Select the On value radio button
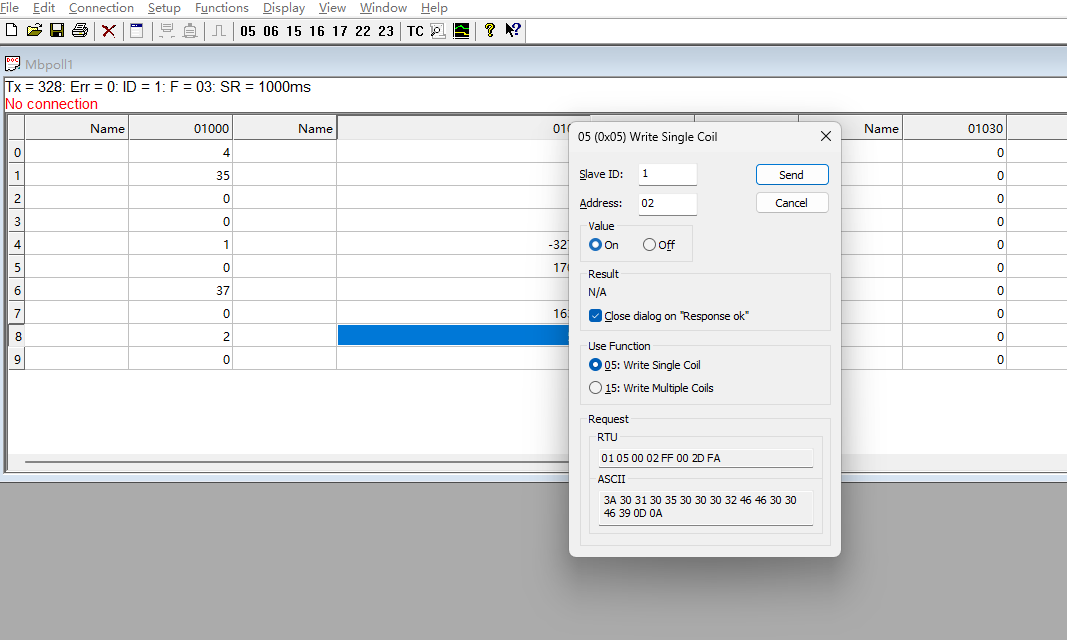This screenshot has height=640, width=1067. click(x=596, y=245)
